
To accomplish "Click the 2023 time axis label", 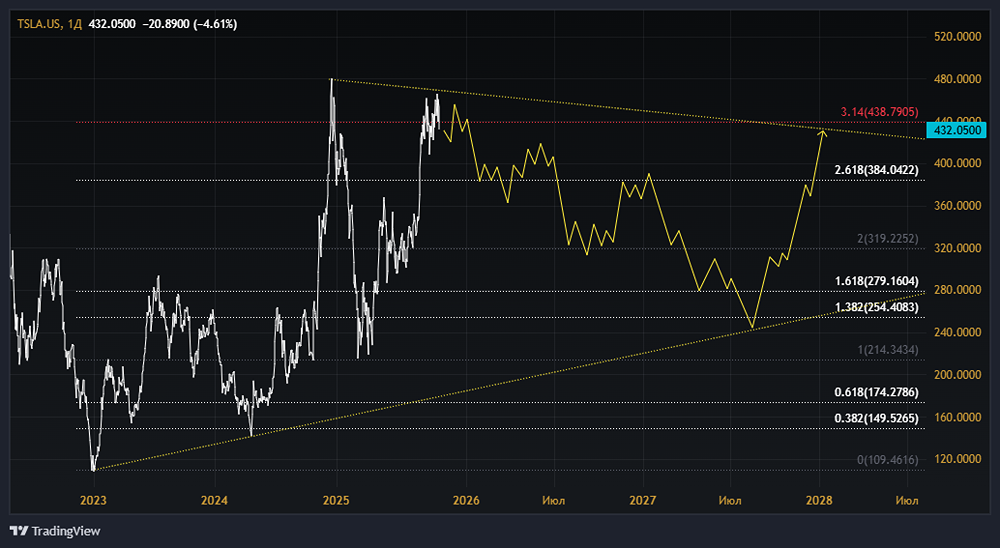I will click(93, 500).
